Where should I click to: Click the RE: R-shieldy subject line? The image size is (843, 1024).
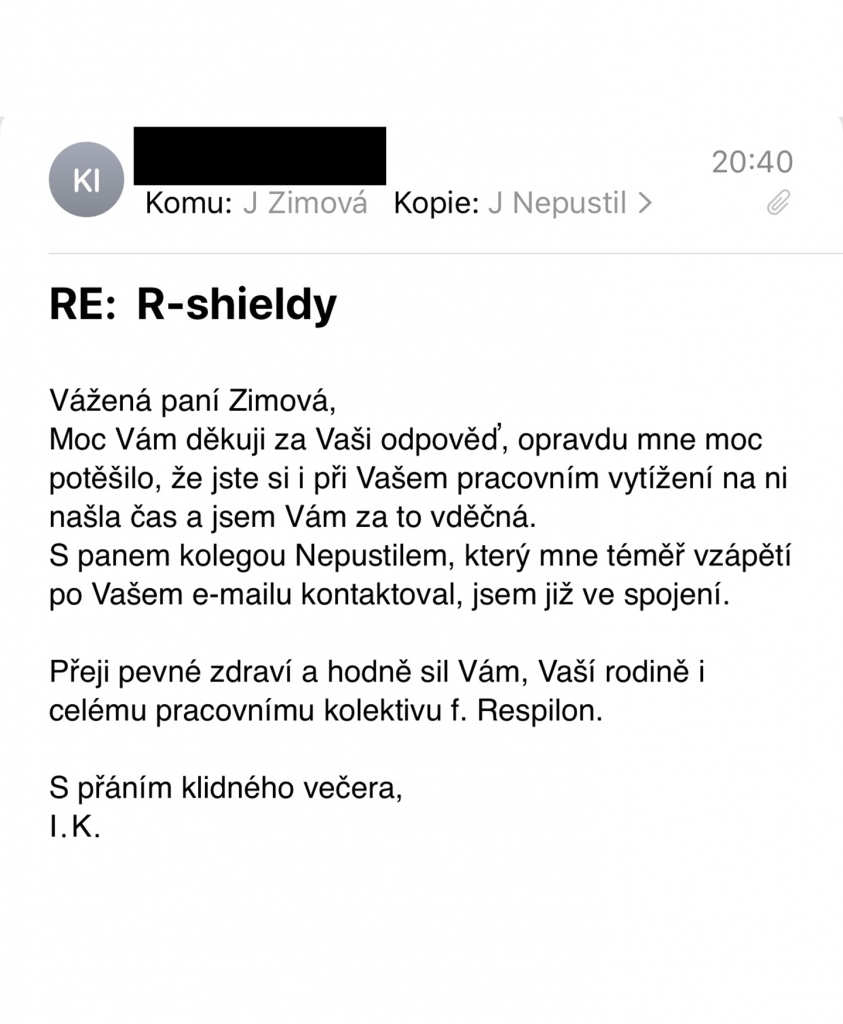193,304
